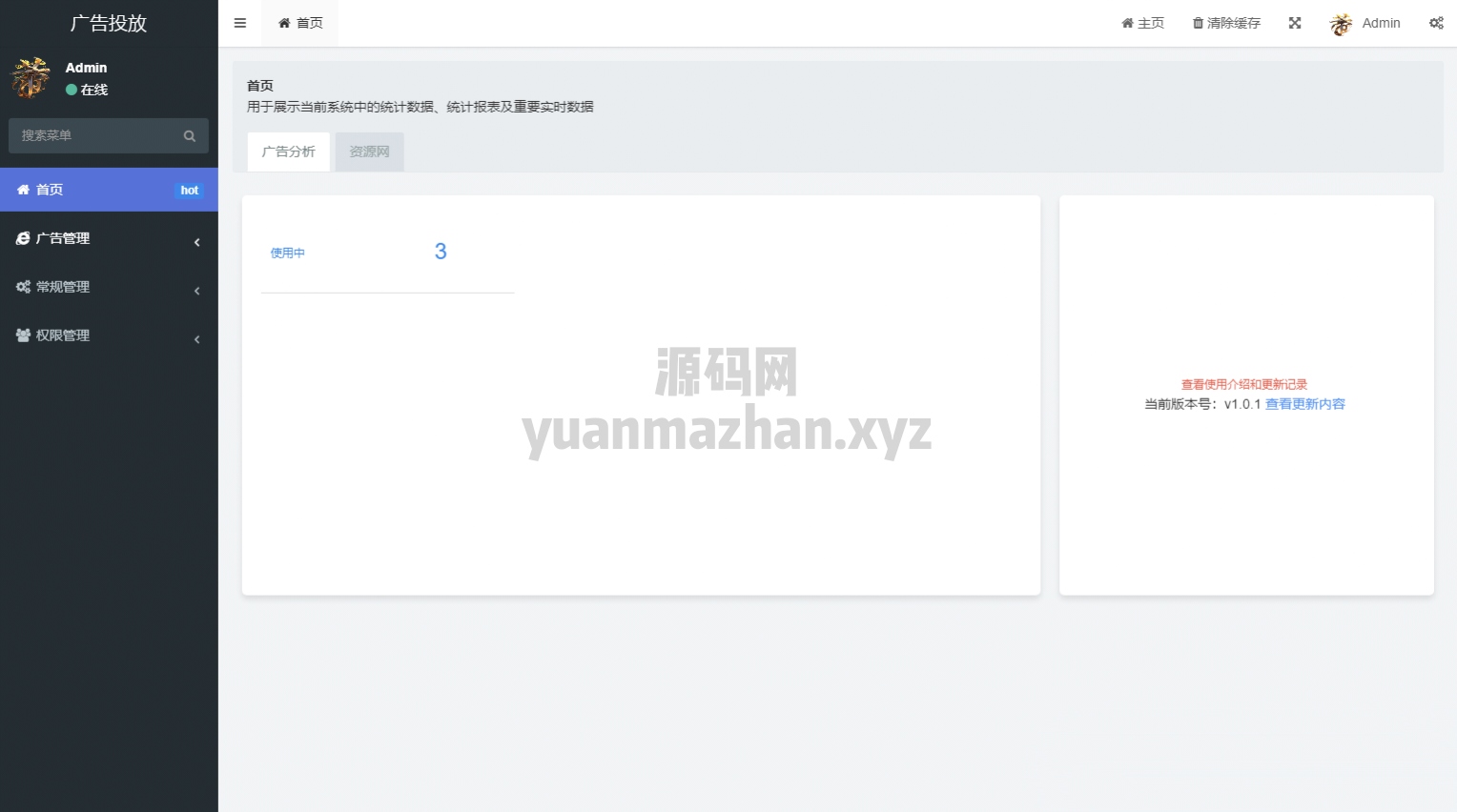Click the 常规管理 gears icon

[23, 287]
